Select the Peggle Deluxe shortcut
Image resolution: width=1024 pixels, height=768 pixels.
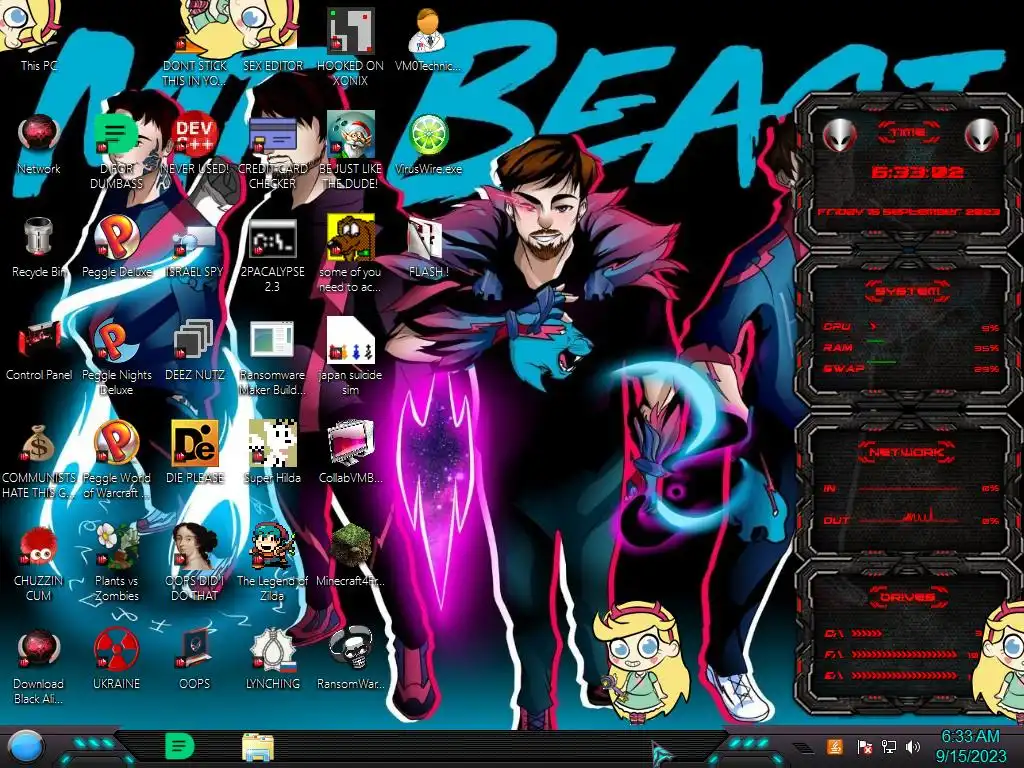click(116, 247)
